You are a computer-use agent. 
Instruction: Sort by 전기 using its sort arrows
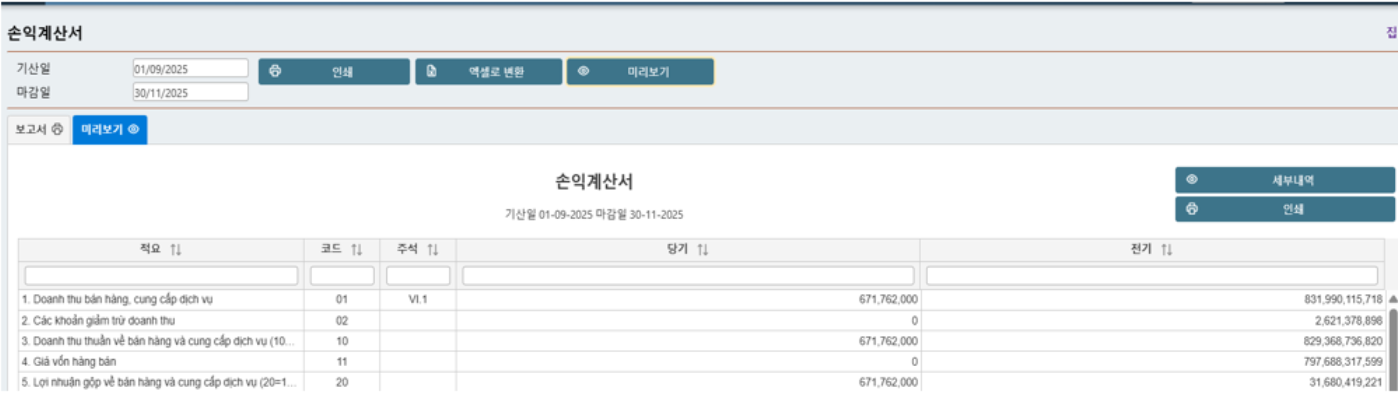click(1166, 249)
